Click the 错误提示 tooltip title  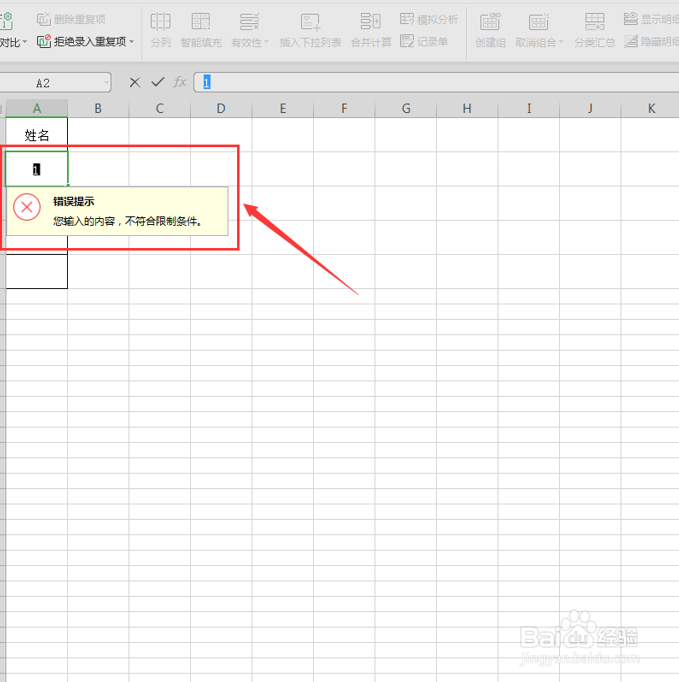click(x=74, y=201)
